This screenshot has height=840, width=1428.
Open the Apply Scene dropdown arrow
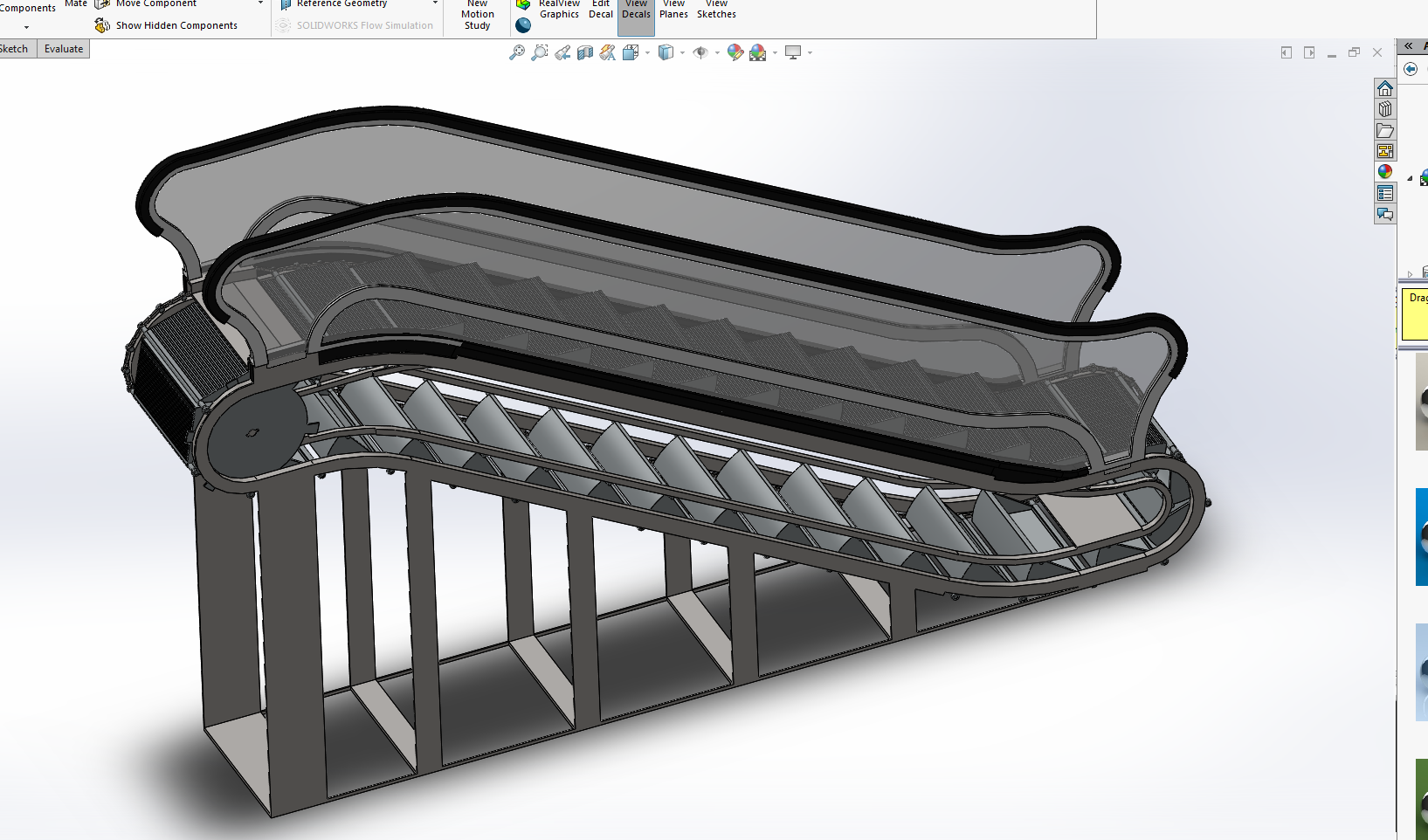775,52
